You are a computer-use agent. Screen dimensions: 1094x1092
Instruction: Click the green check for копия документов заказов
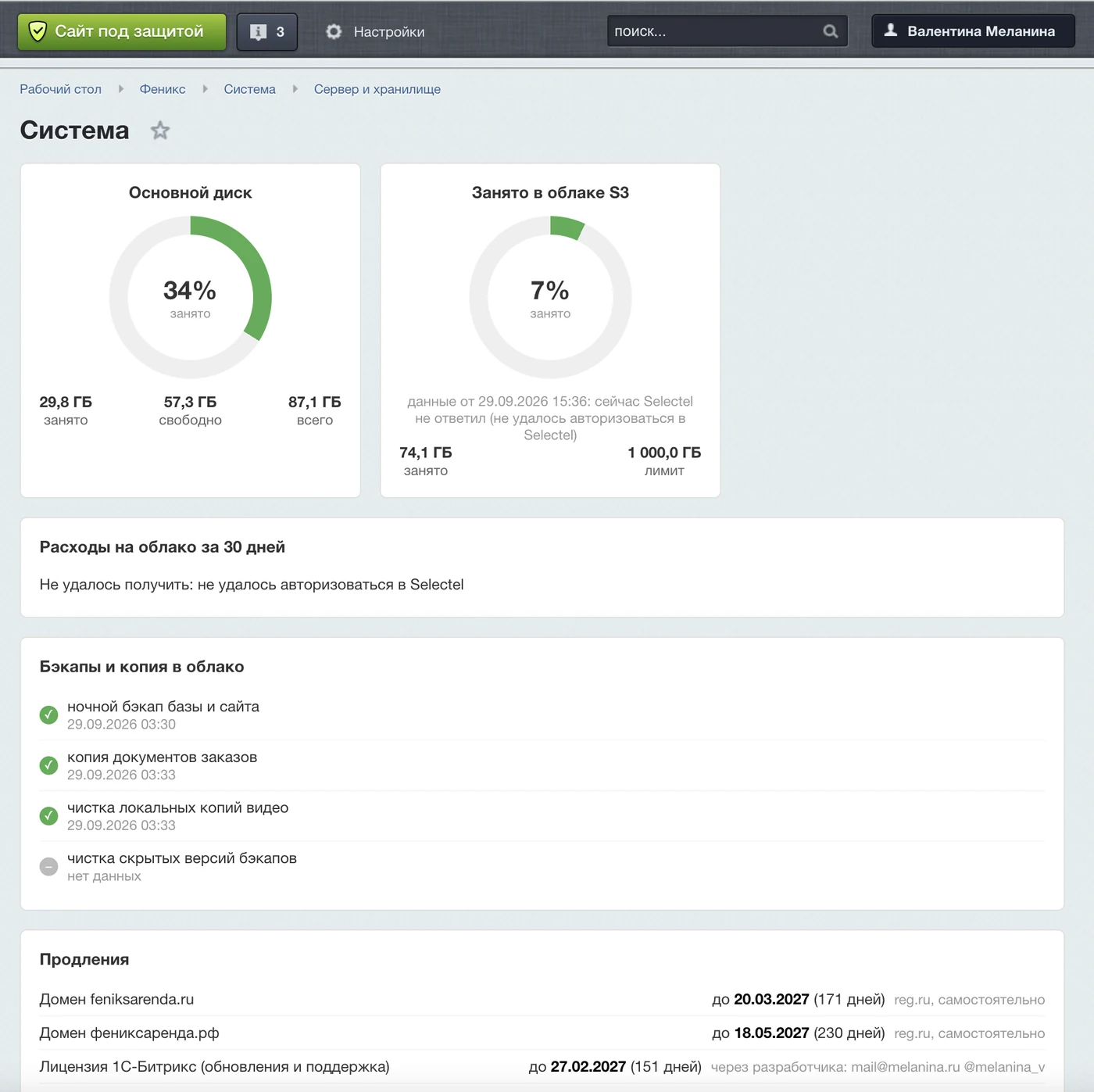pyautogui.click(x=48, y=766)
